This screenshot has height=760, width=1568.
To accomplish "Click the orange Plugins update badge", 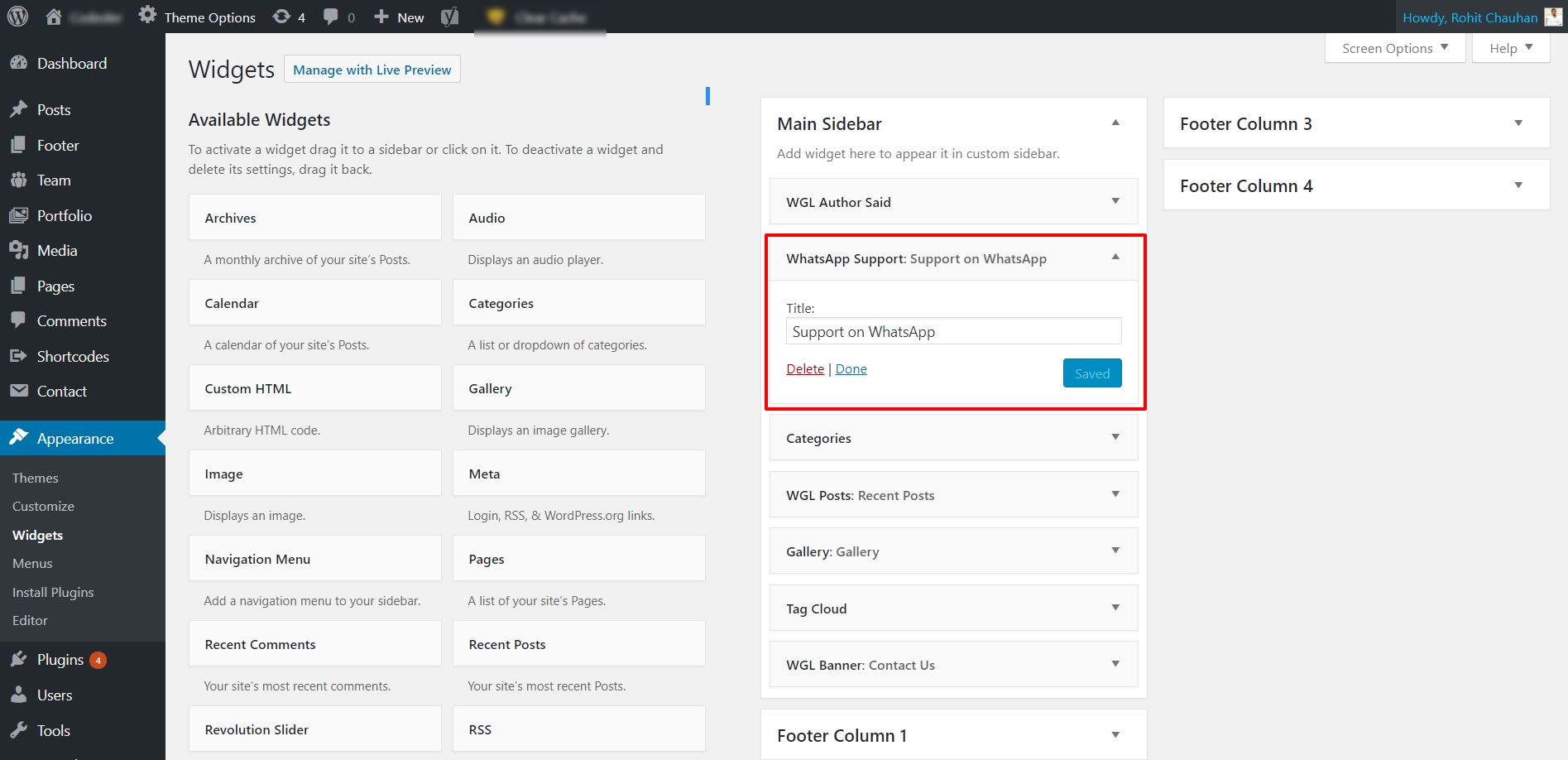I will click(98, 660).
